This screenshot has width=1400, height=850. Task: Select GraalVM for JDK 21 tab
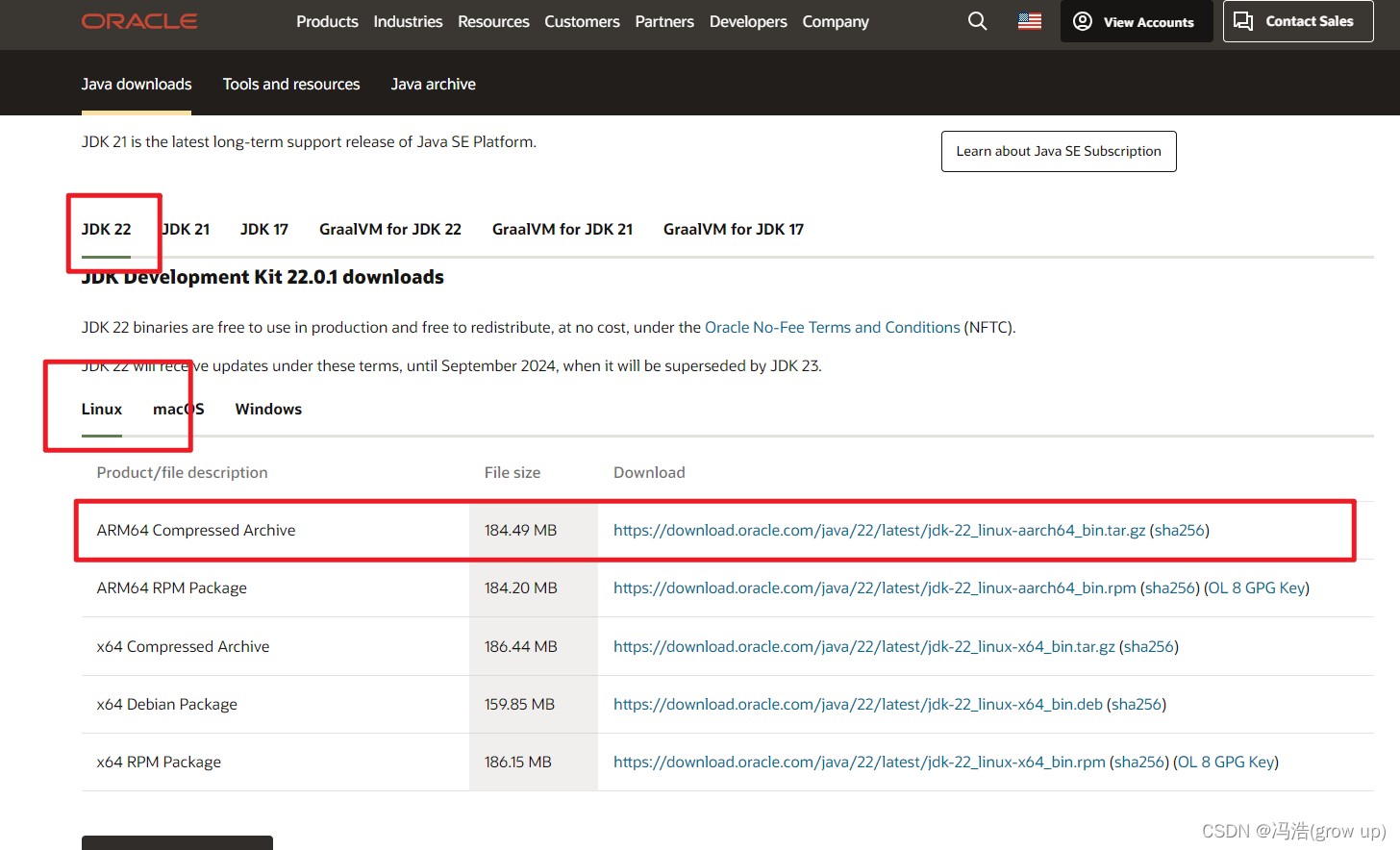tap(562, 229)
